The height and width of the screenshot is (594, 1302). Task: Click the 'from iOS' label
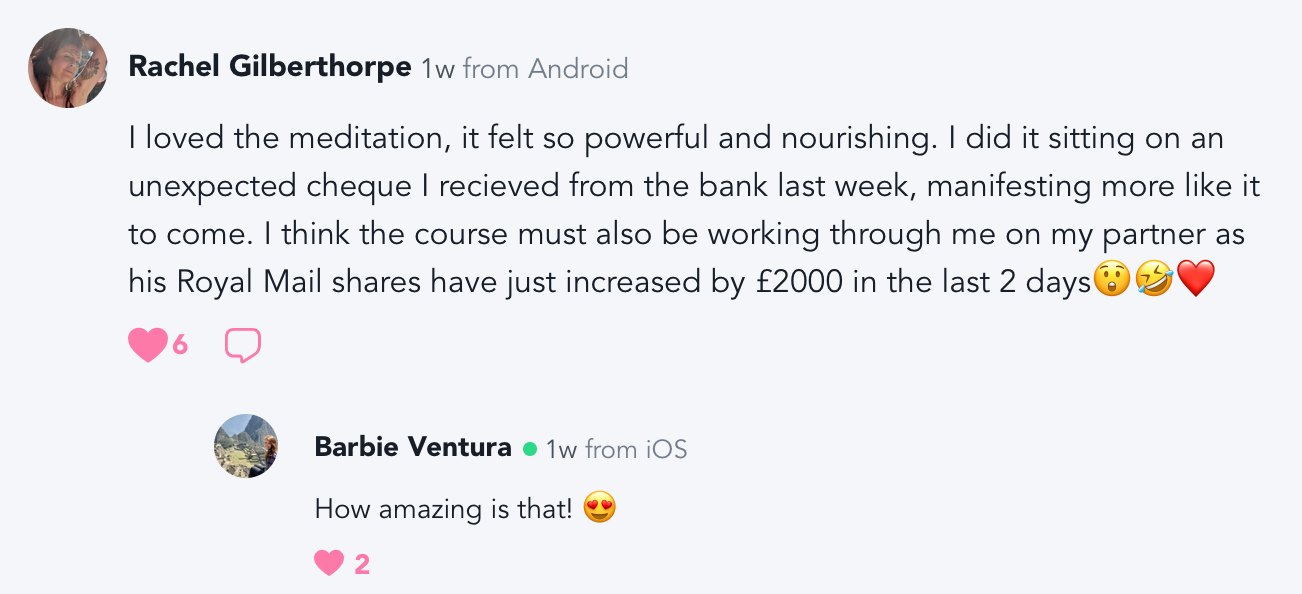point(636,449)
